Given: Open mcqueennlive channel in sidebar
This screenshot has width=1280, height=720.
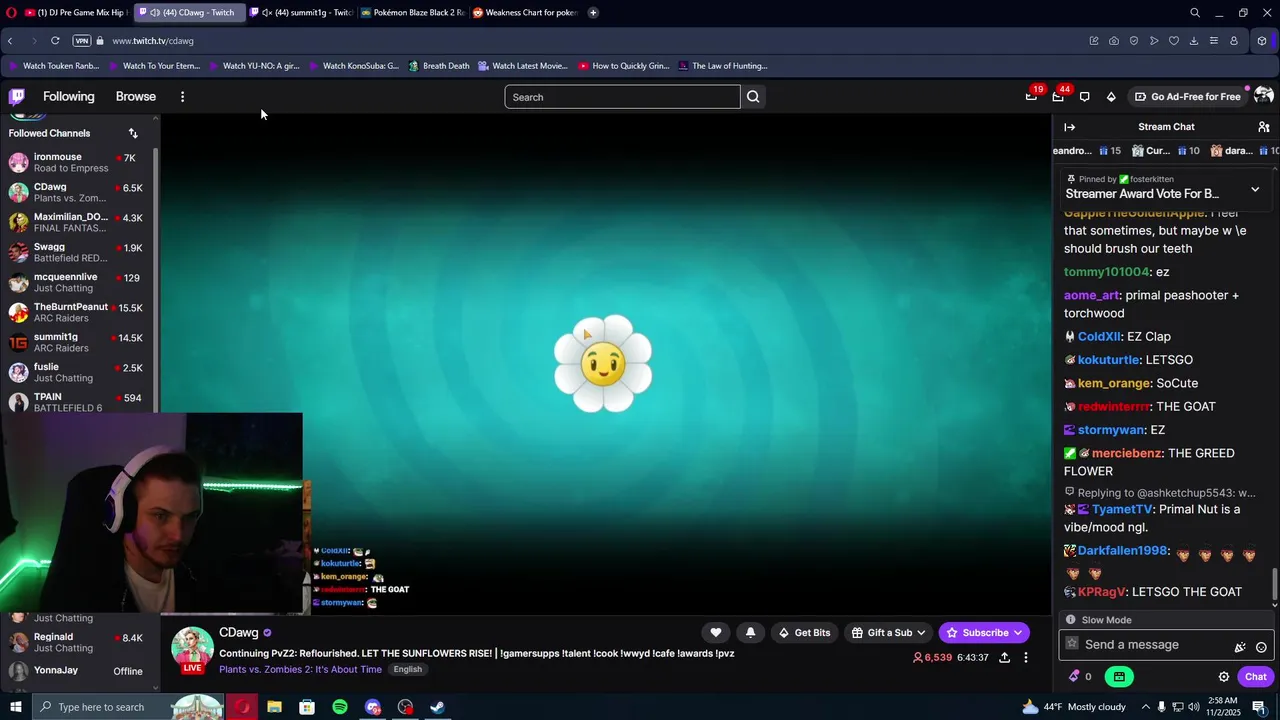Looking at the screenshot, I should 78,282.
